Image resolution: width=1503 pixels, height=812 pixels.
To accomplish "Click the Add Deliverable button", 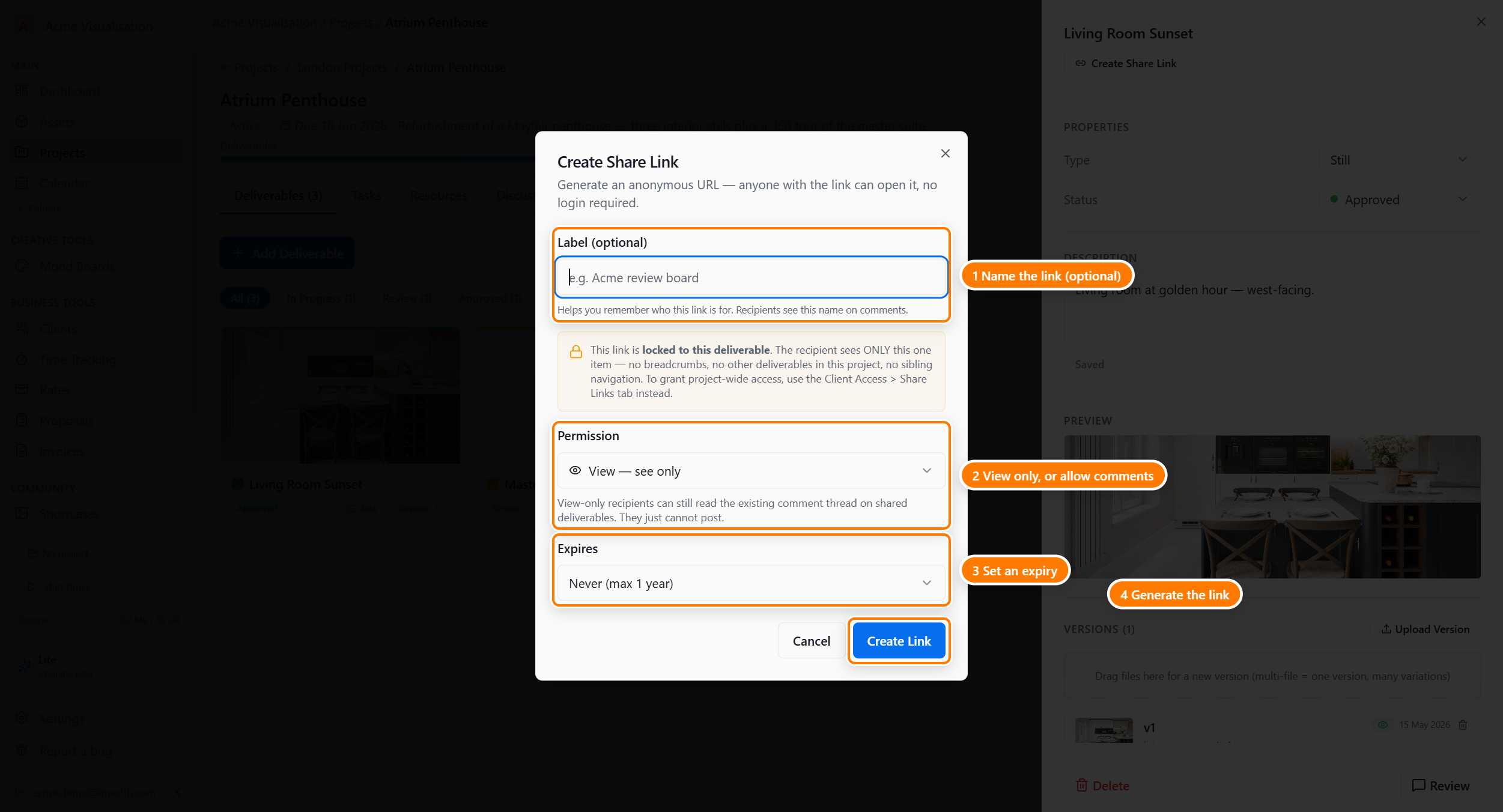I will point(287,253).
